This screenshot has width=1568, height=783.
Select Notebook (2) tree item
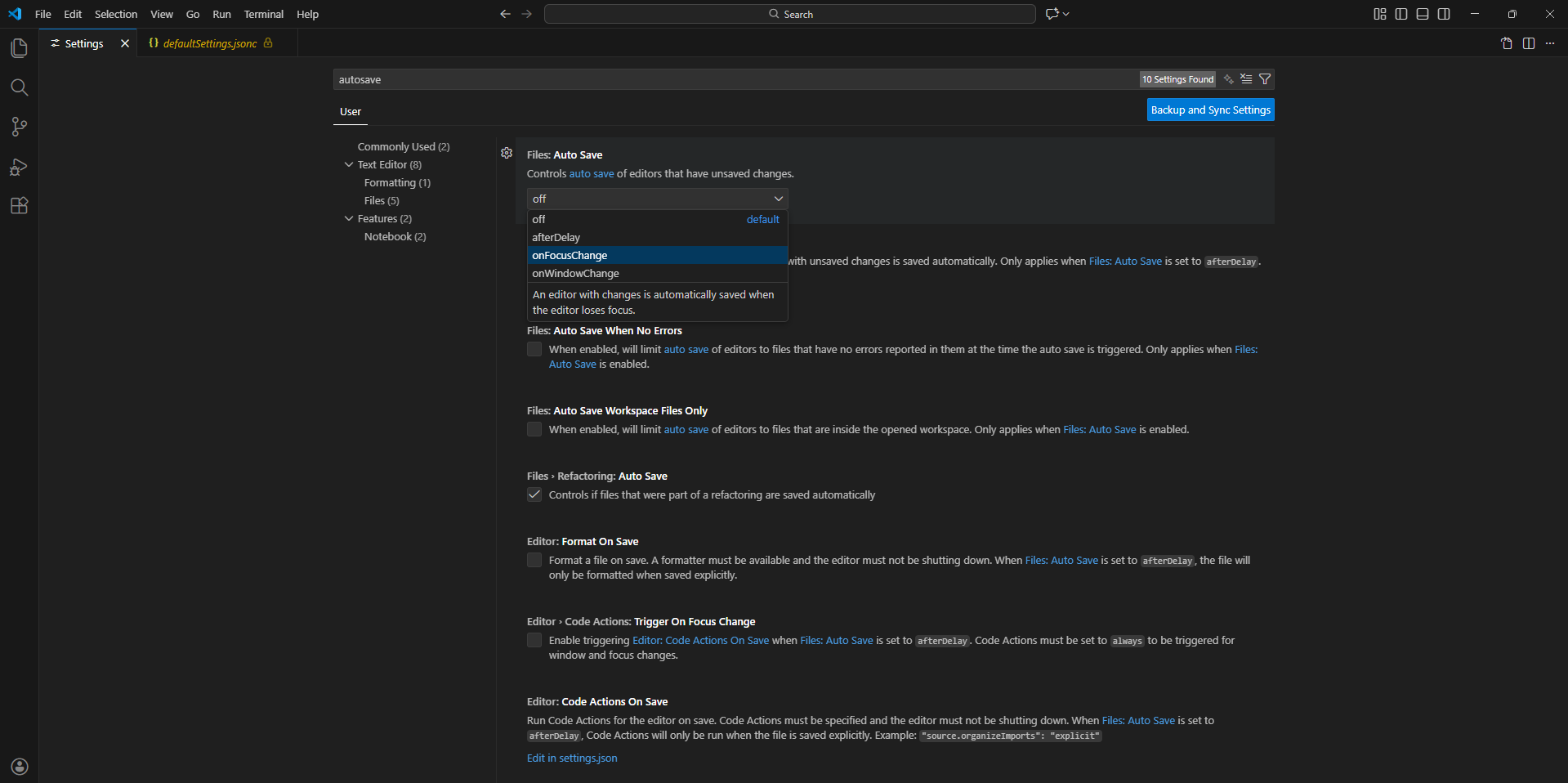(x=395, y=236)
